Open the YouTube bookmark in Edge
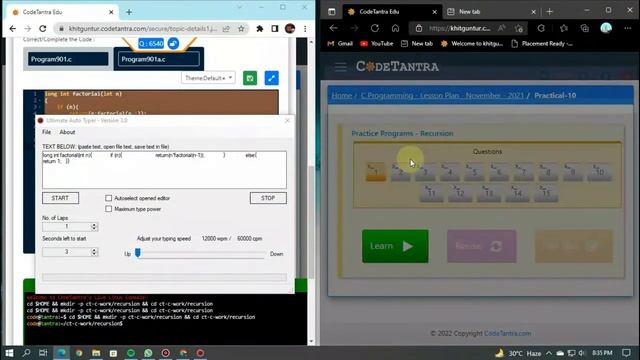 377,44
